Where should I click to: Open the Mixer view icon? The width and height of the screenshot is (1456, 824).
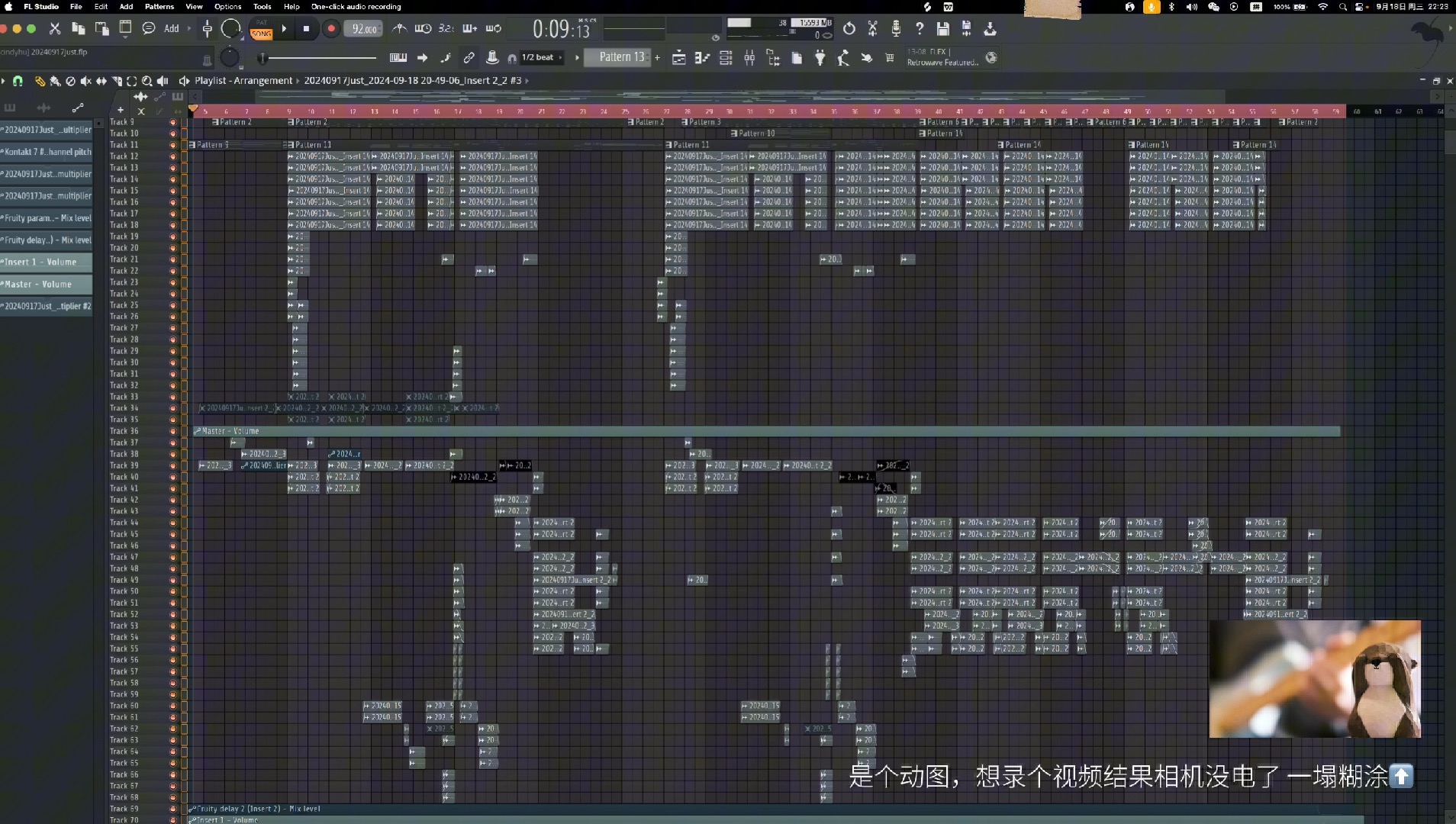749,58
